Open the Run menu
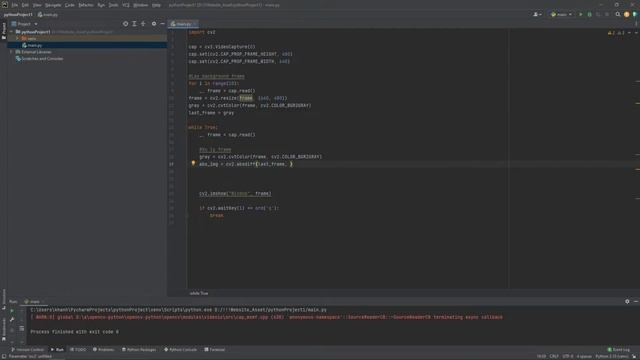 click(x=101, y=5)
